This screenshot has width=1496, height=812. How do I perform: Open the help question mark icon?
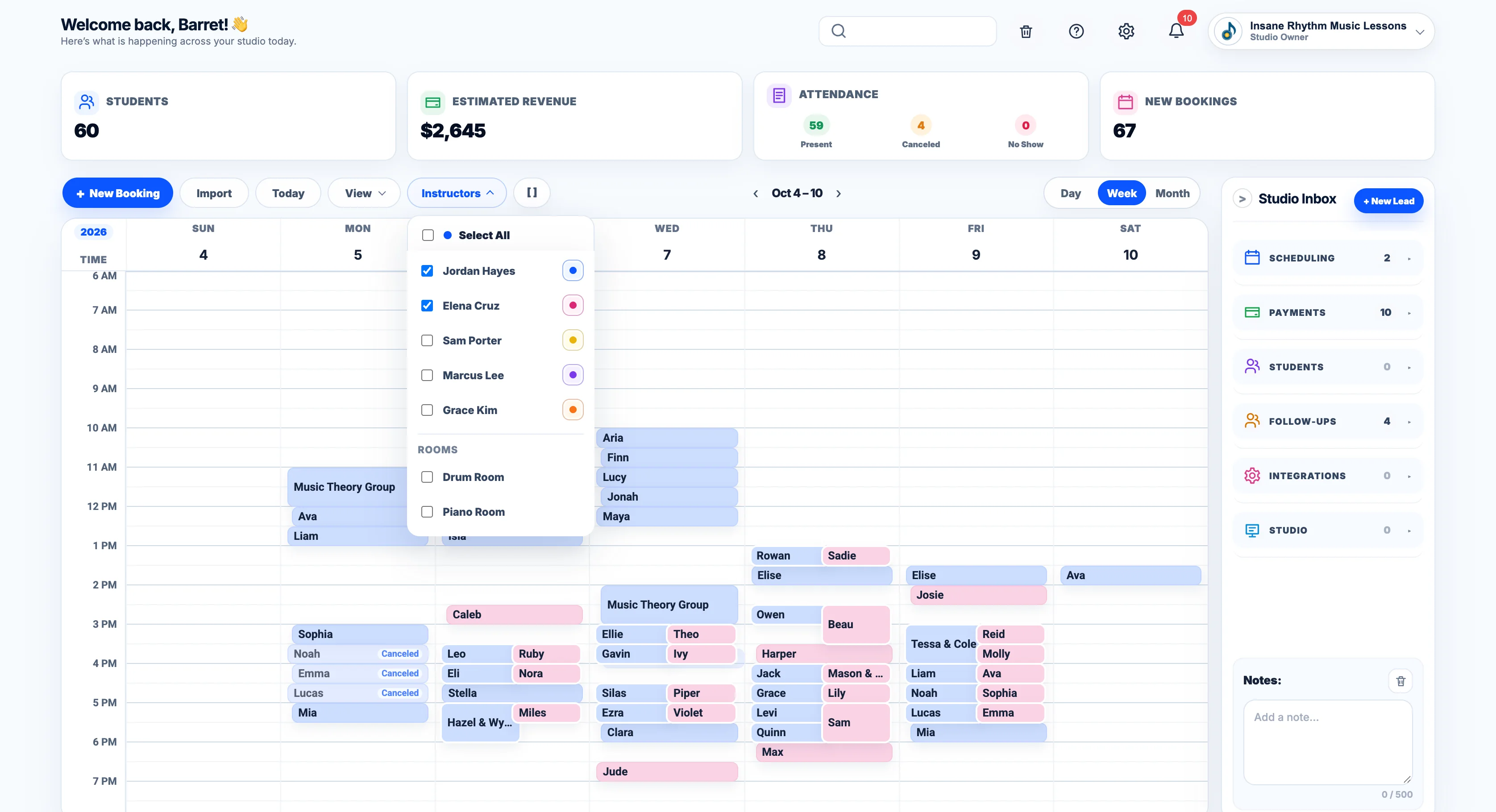1076,31
